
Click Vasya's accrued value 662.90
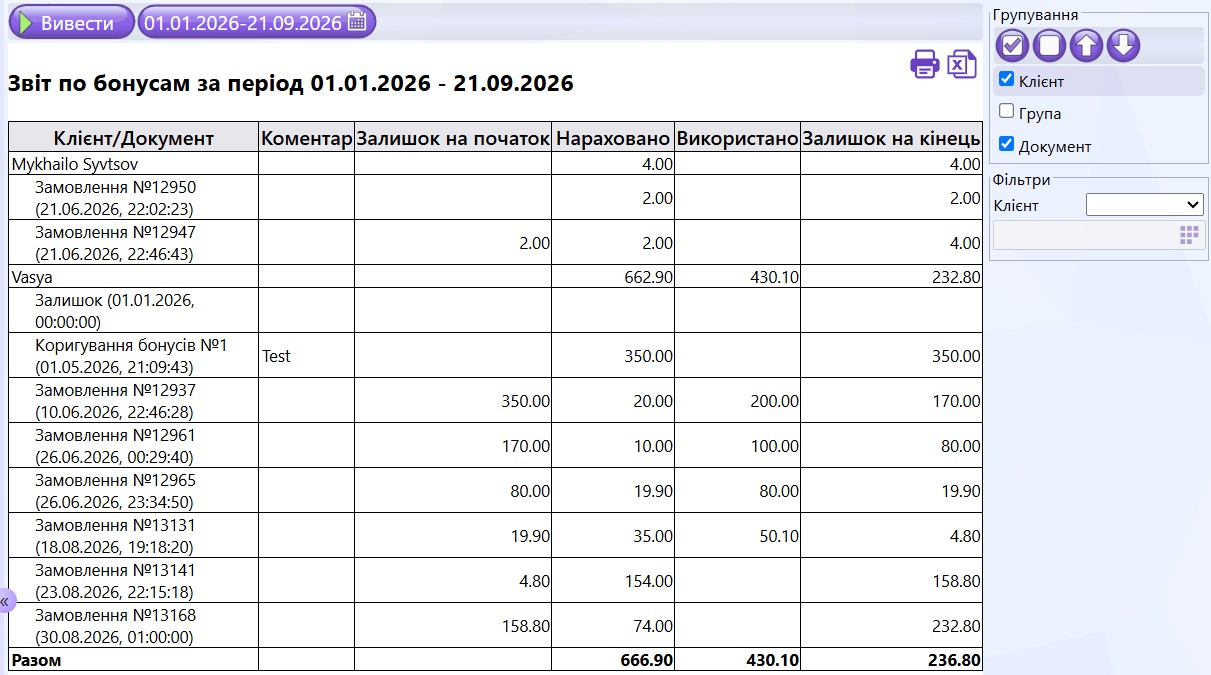[647, 277]
